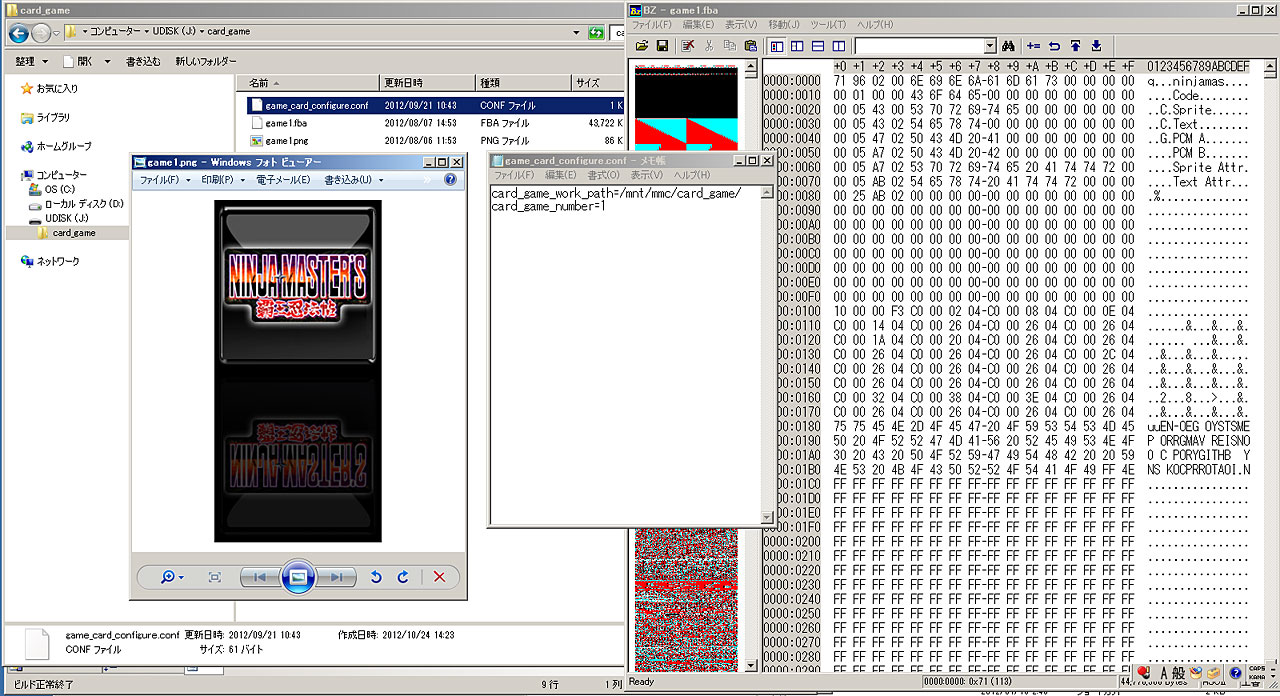Viewport: 1280px width, 696px height.
Task: Click the fourth view layout icon in BZ toolbar
Action: click(x=838, y=46)
